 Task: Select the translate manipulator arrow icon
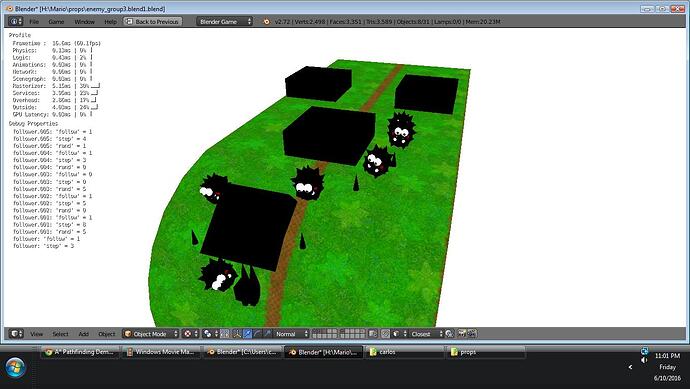pyautogui.click(x=248, y=334)
